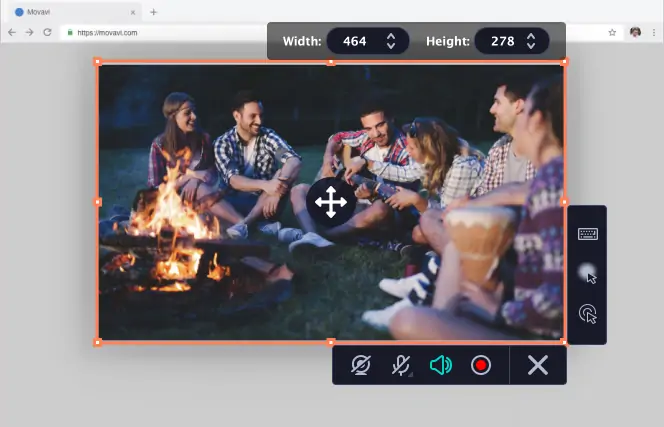
Task: Click the bottom-middle capture frame handle
Action: pos(331,342)
